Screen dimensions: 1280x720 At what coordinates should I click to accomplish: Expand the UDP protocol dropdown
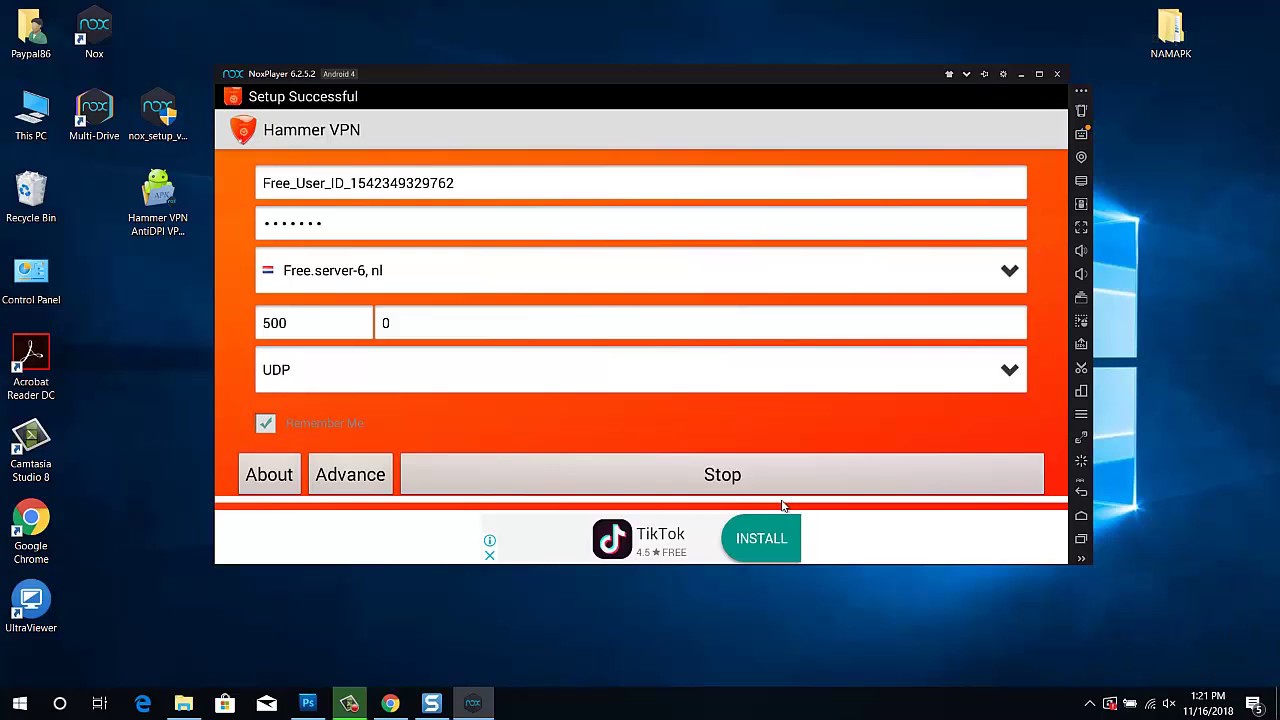tap(641, 370)
